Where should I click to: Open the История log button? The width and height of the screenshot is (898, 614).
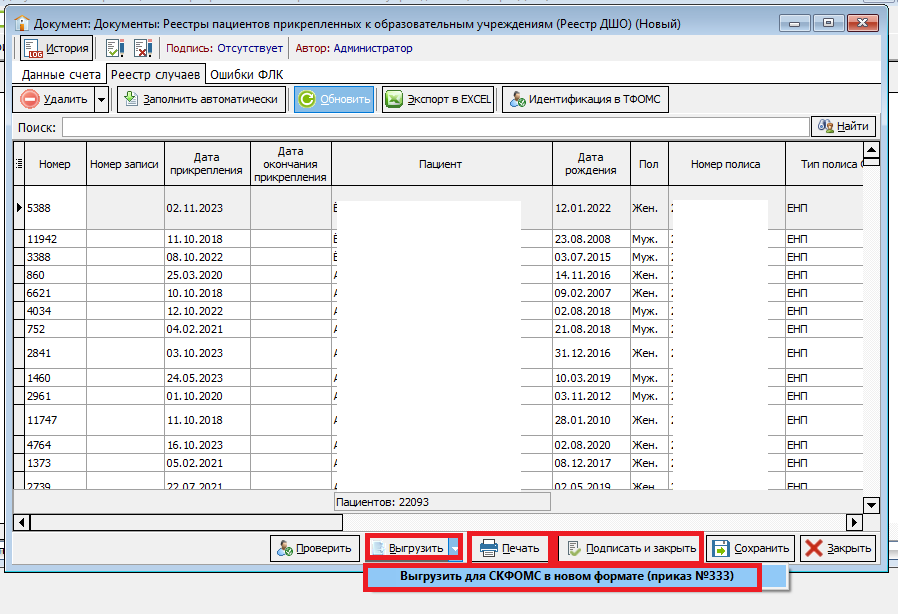(57, 48)
